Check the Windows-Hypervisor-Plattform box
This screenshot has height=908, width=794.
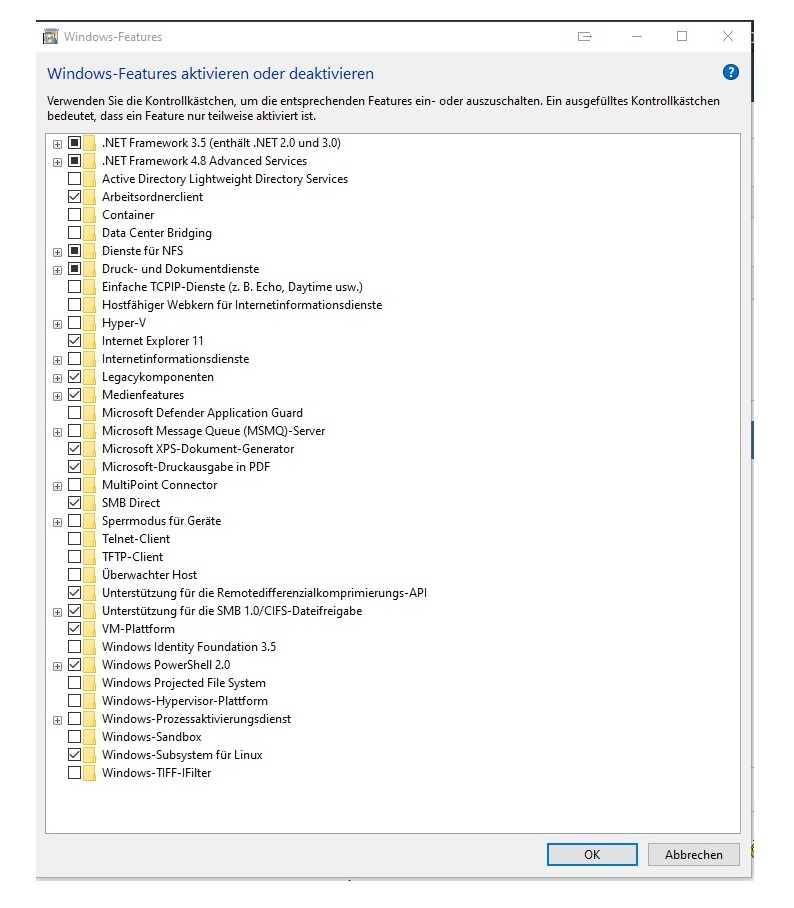(74, 701)
